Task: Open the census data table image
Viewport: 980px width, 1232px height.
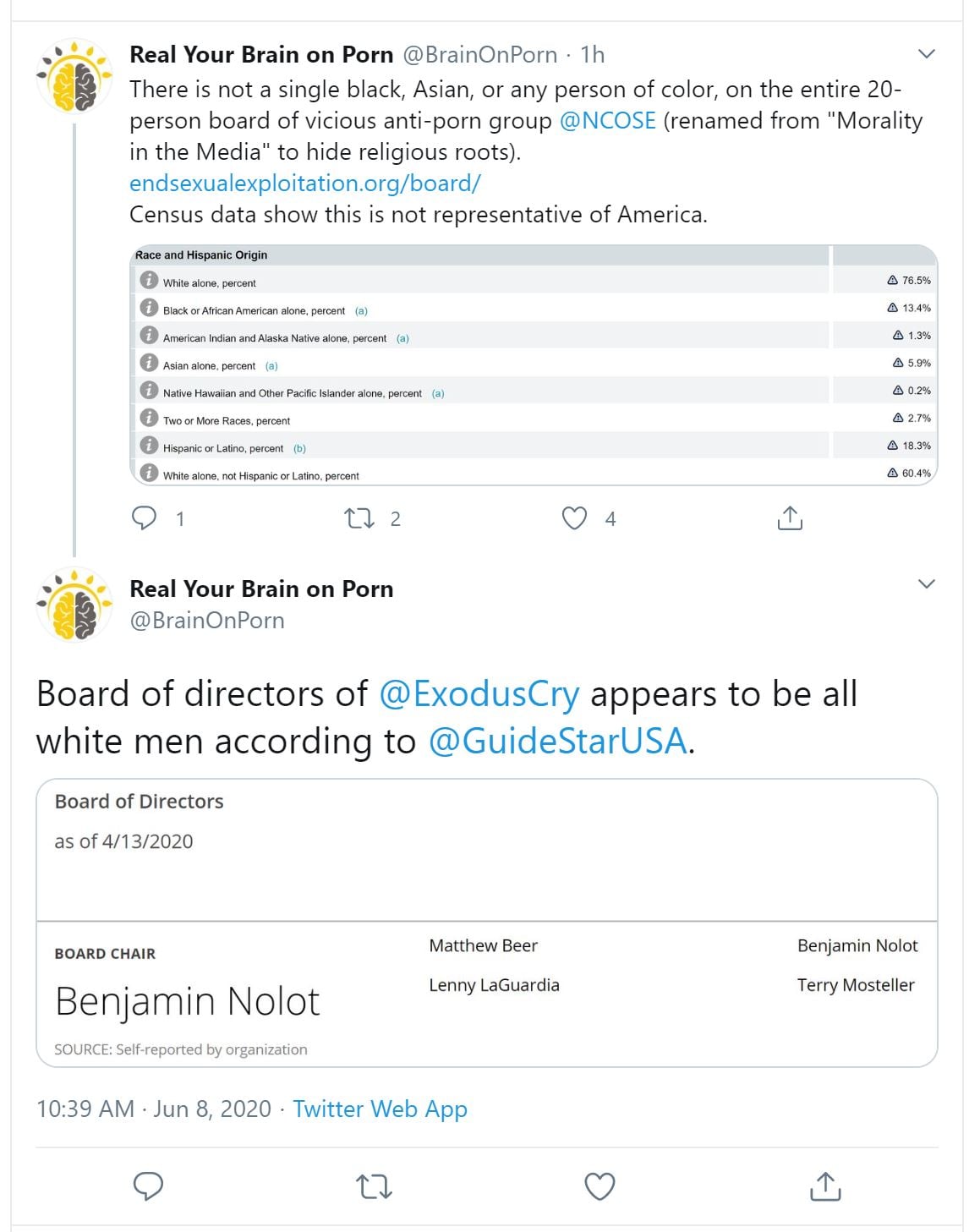Action: coord(533,365)
